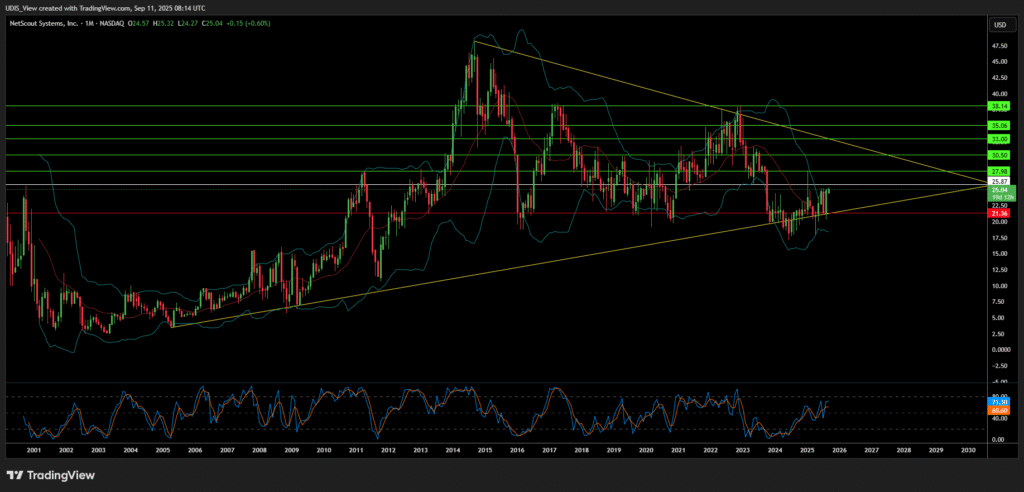Open the USD currency selector

click(x=999, y=24)
